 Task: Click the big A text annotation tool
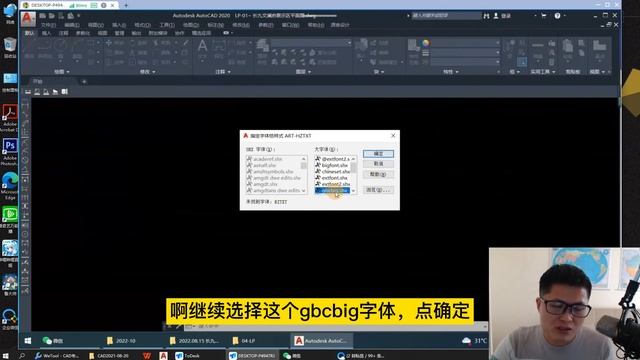pyautogui.click(x=202, y=46)
